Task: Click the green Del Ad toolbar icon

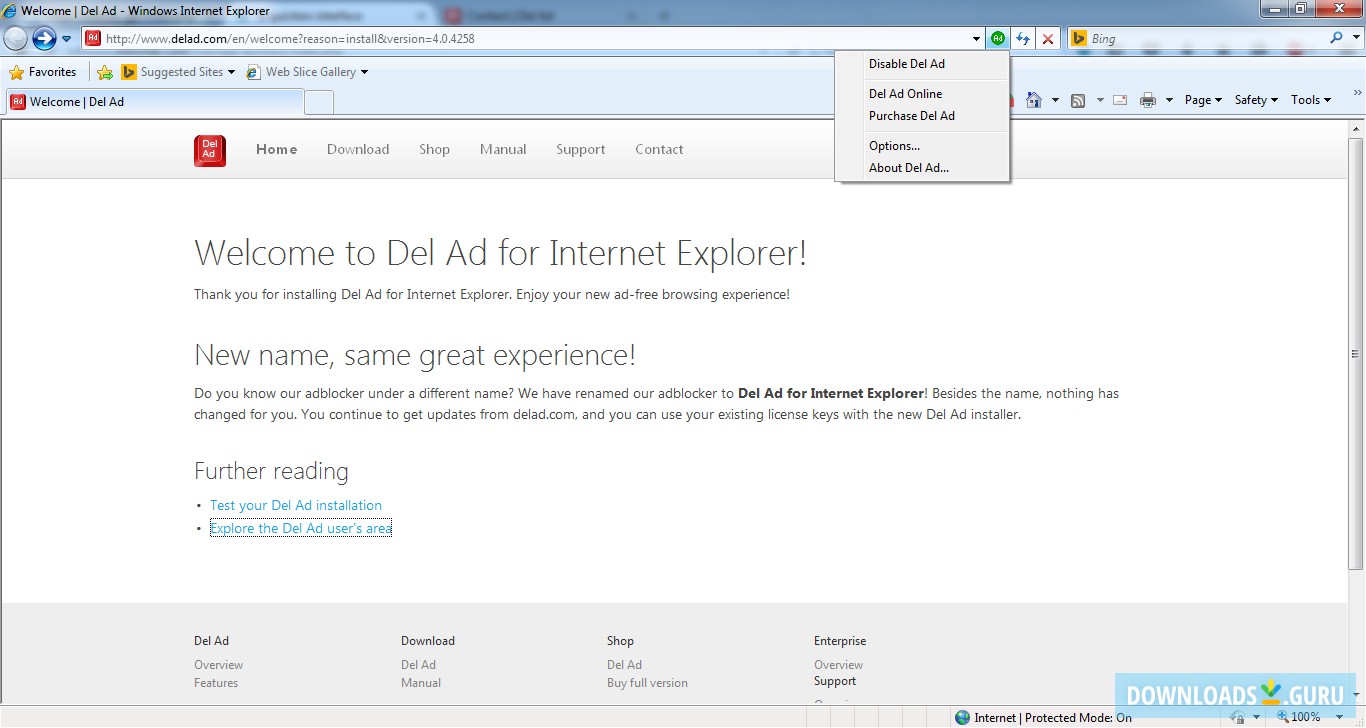Action: (x=997, y=39)
